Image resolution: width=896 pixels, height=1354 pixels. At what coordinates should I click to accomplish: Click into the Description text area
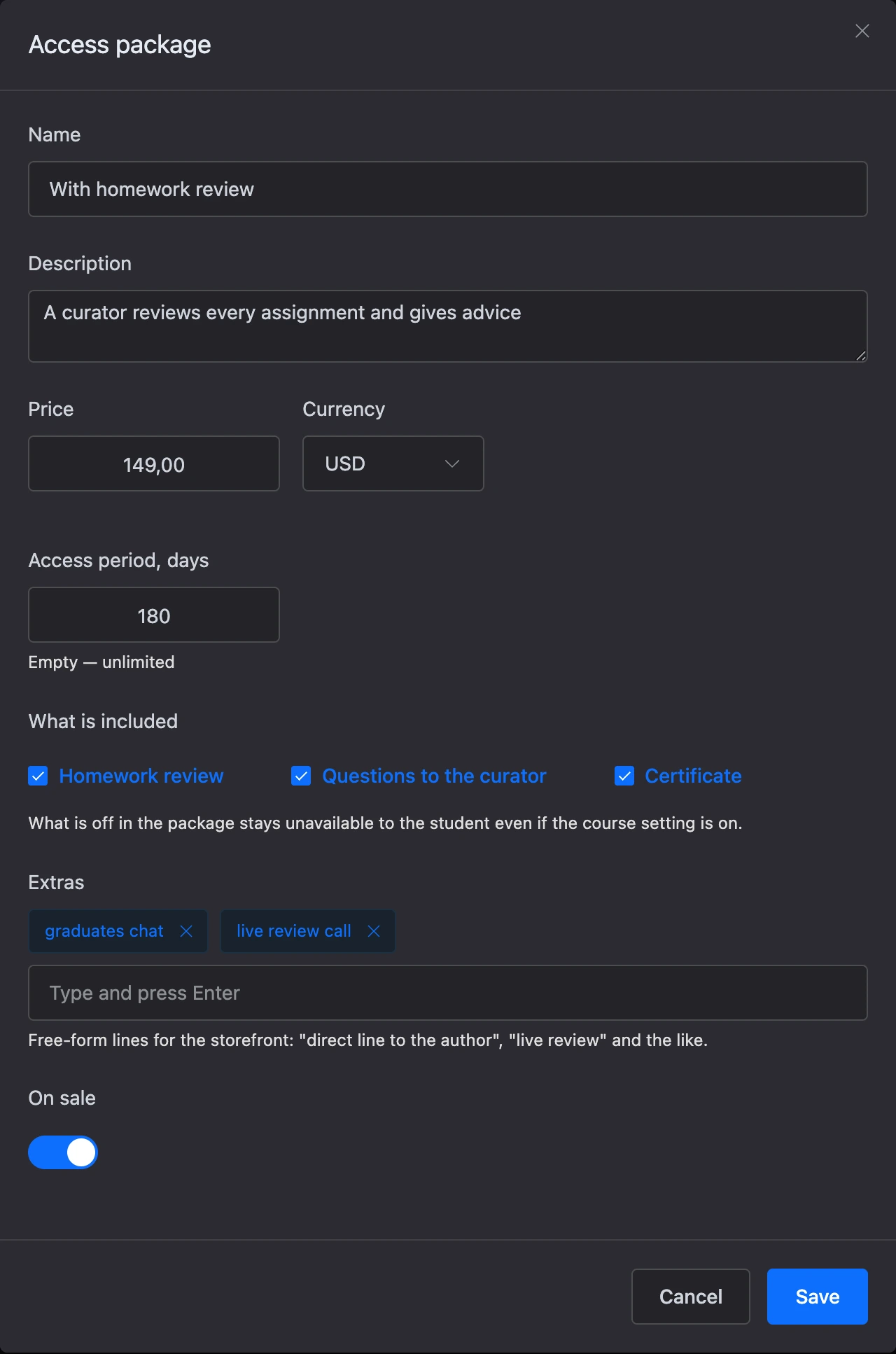(x=448, y=326)
